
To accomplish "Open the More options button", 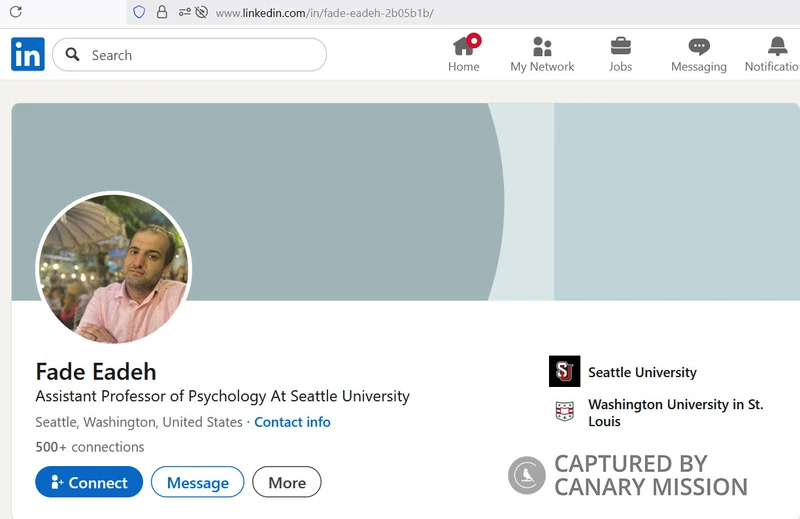I will 287,482.
